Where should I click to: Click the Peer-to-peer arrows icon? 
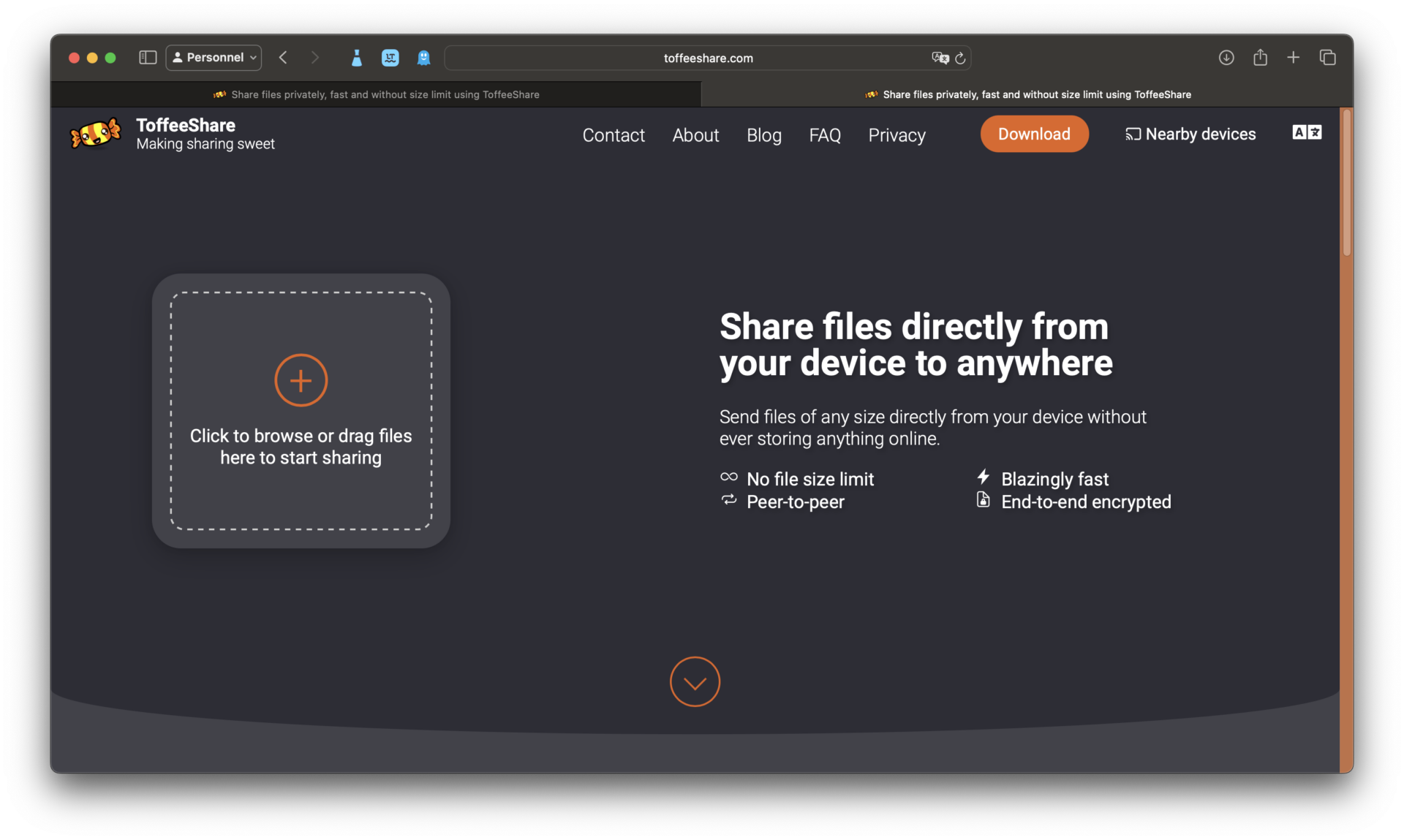coord(729,500)
